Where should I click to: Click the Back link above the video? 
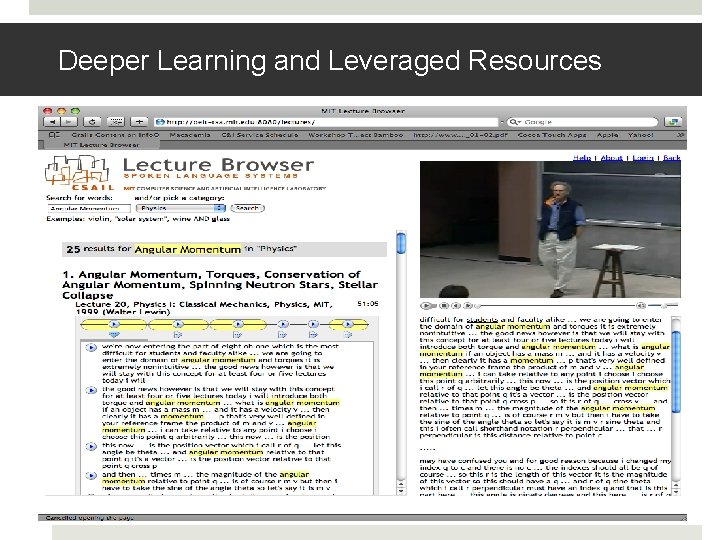coord(672,158)
